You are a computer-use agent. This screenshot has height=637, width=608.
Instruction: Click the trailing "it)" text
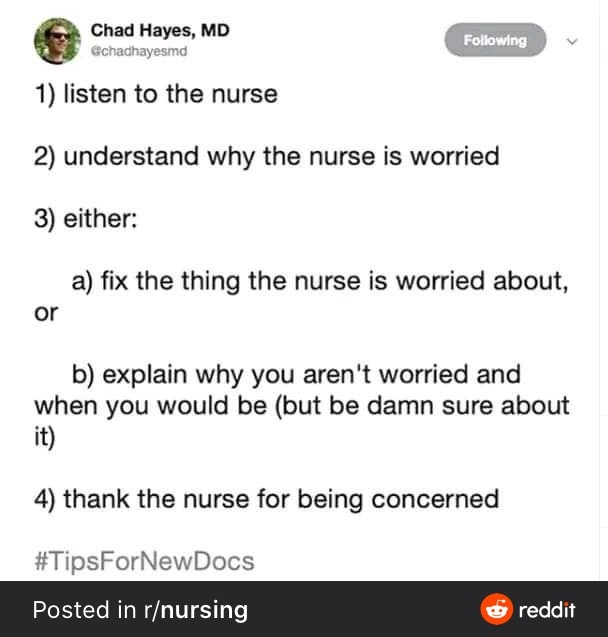point(44,438)
